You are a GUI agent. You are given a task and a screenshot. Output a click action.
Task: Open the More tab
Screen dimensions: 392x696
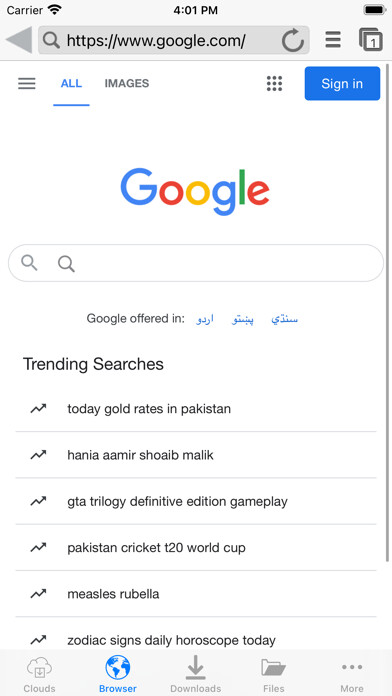[352, 674]
